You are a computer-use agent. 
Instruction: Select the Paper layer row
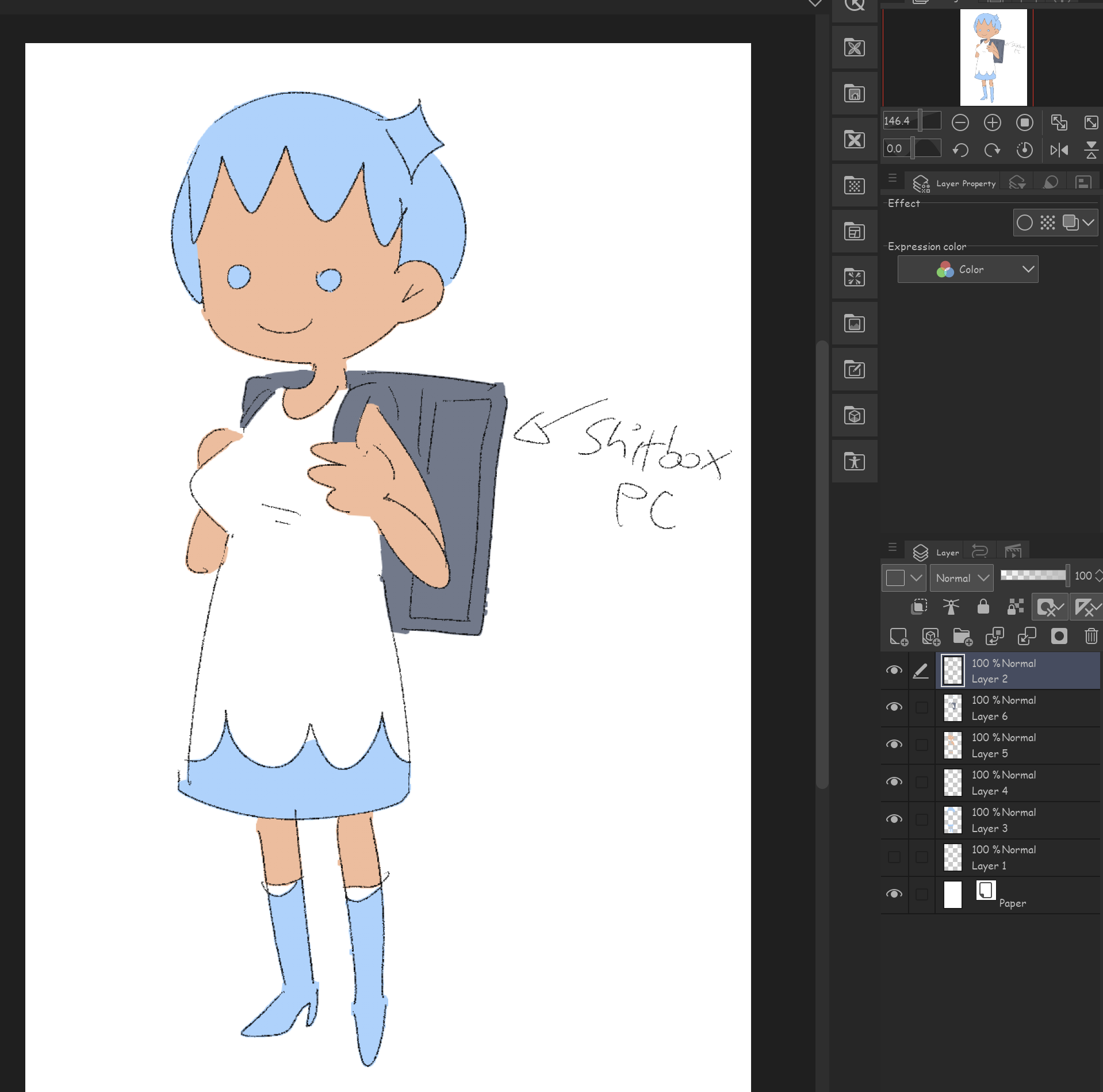[x=1018, y=895]
